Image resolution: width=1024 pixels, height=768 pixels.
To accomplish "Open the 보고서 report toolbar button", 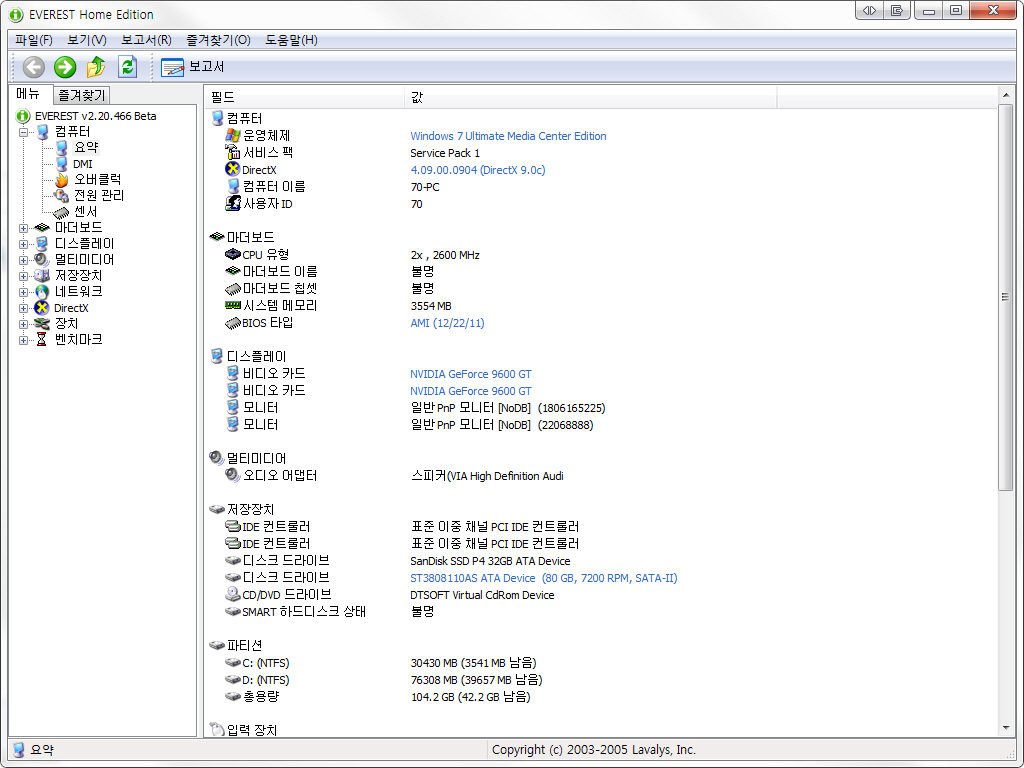I will point(193,67).
